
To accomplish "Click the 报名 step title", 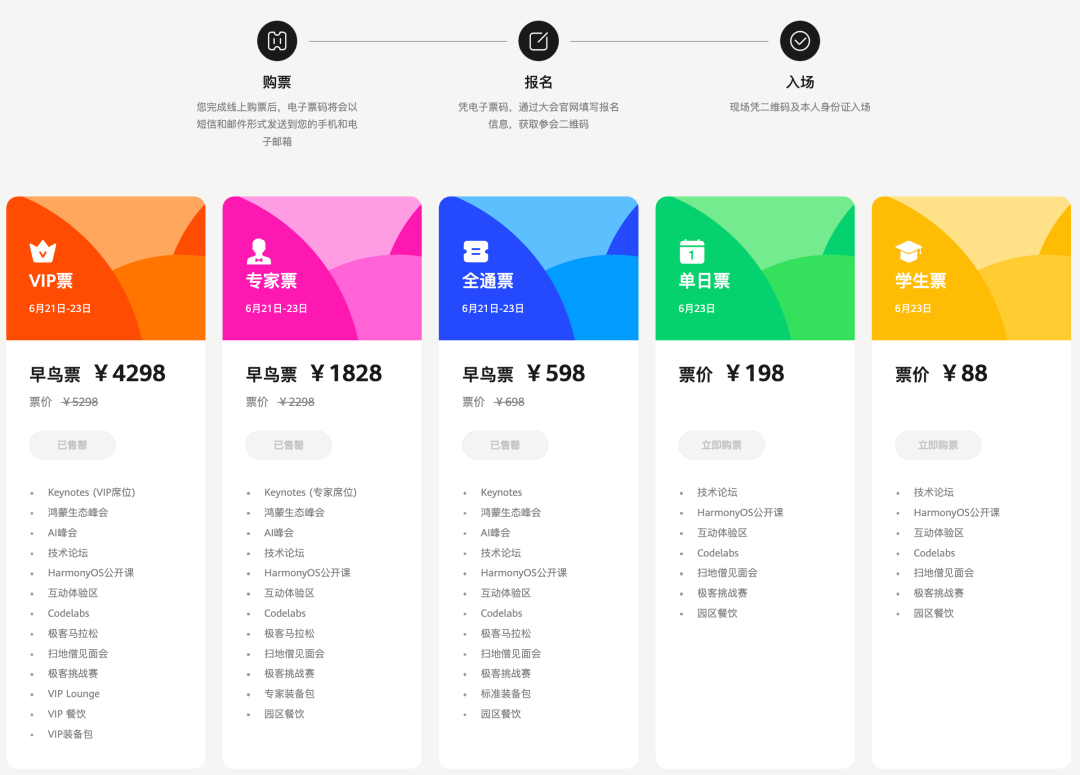I will (x=539, y=82).
